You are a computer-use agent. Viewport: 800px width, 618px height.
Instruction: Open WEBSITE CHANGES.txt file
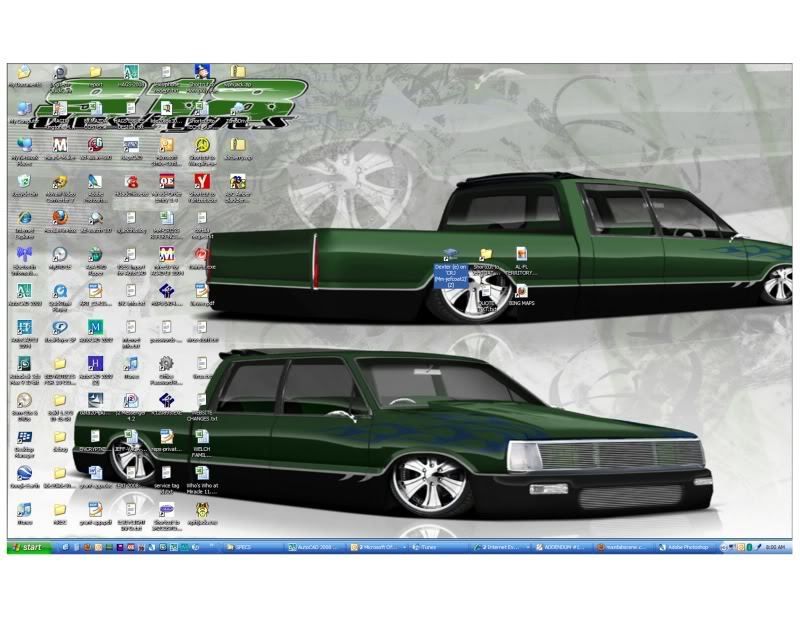click(201, 402)
